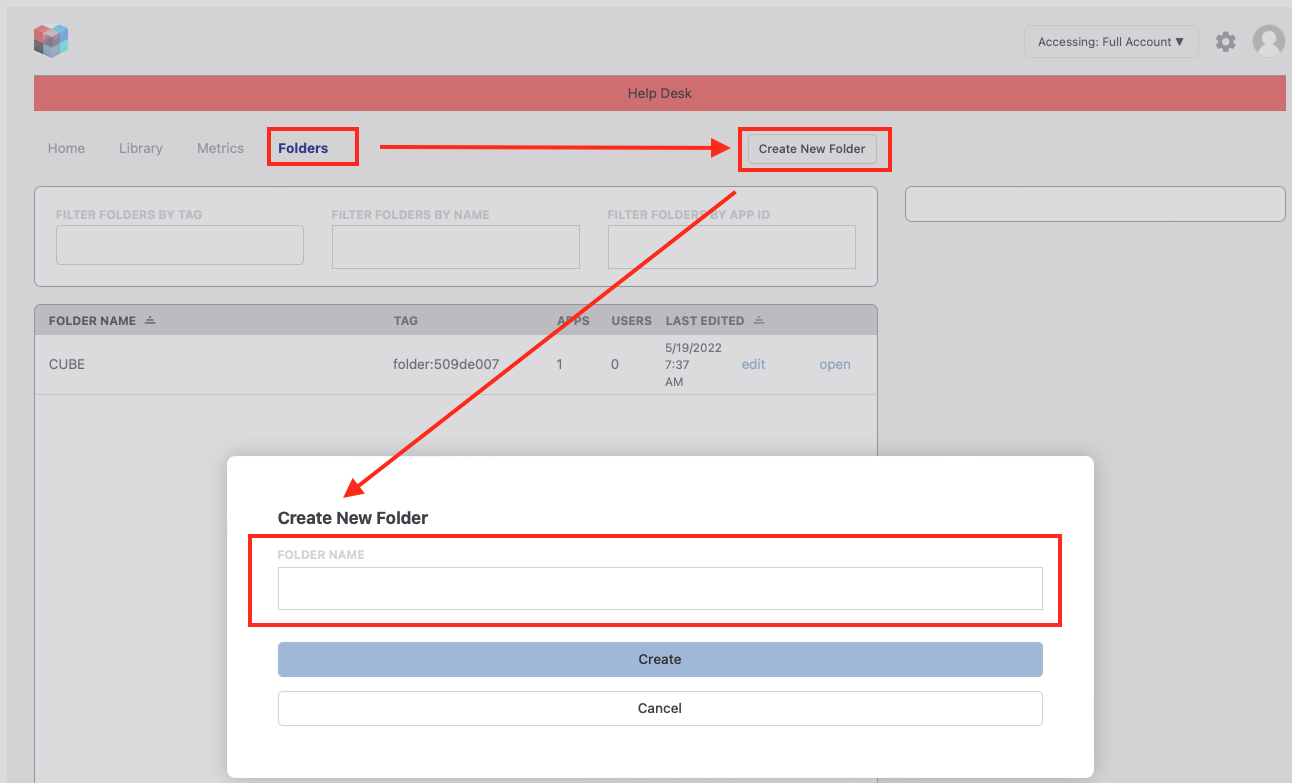The image size is (1292, 783).
Task: Click the Filter Folders by Name field
Action: tap(456, 247)
